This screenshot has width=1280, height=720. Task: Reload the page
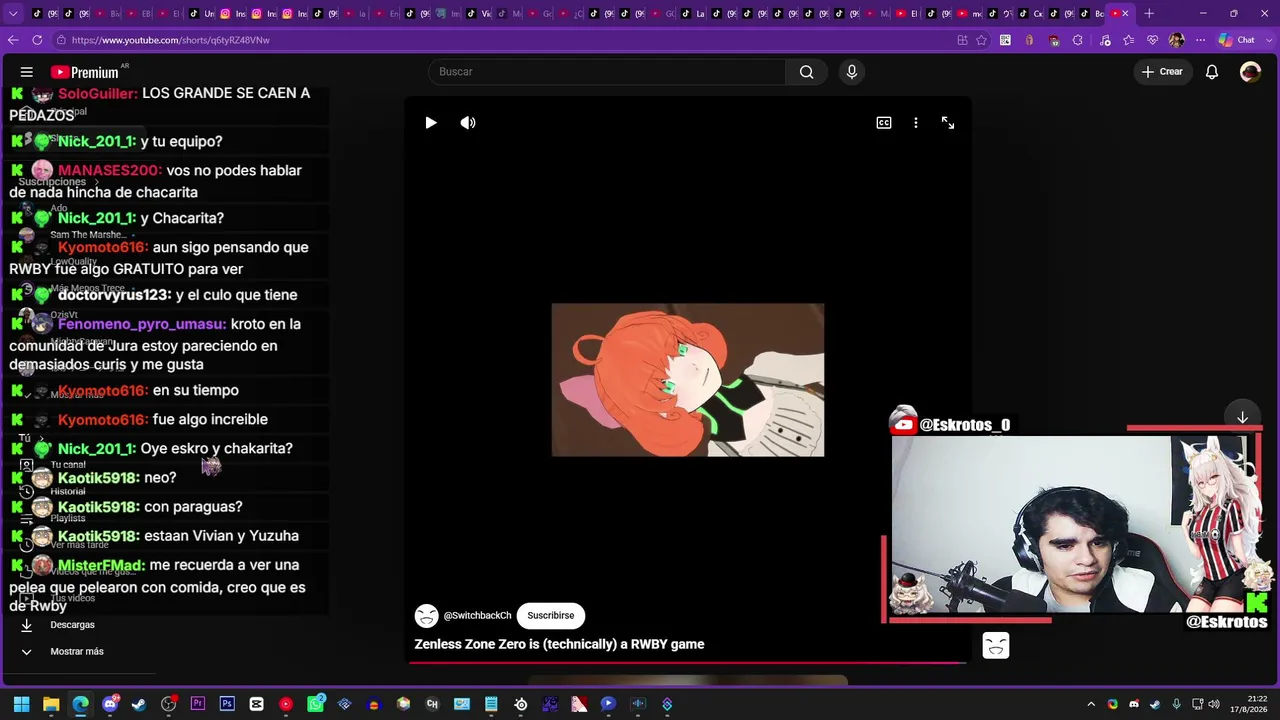click(37, 40)
